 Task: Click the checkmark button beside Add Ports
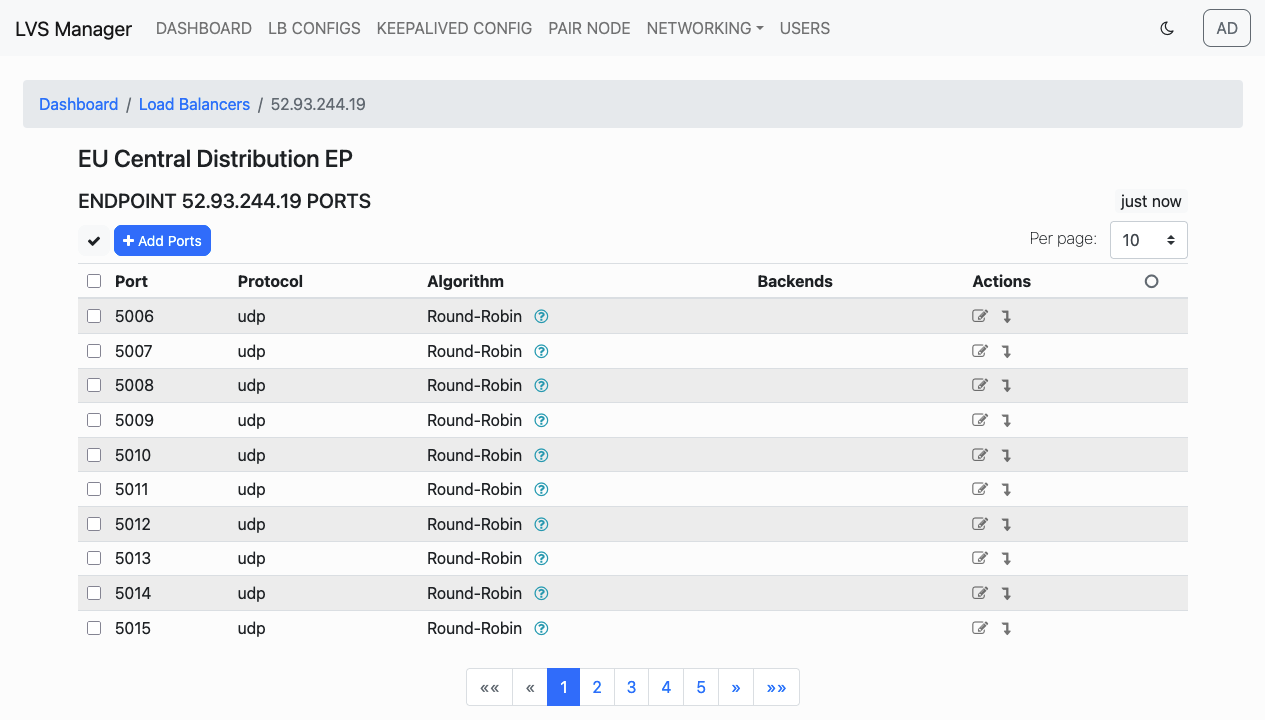(94, 241)
